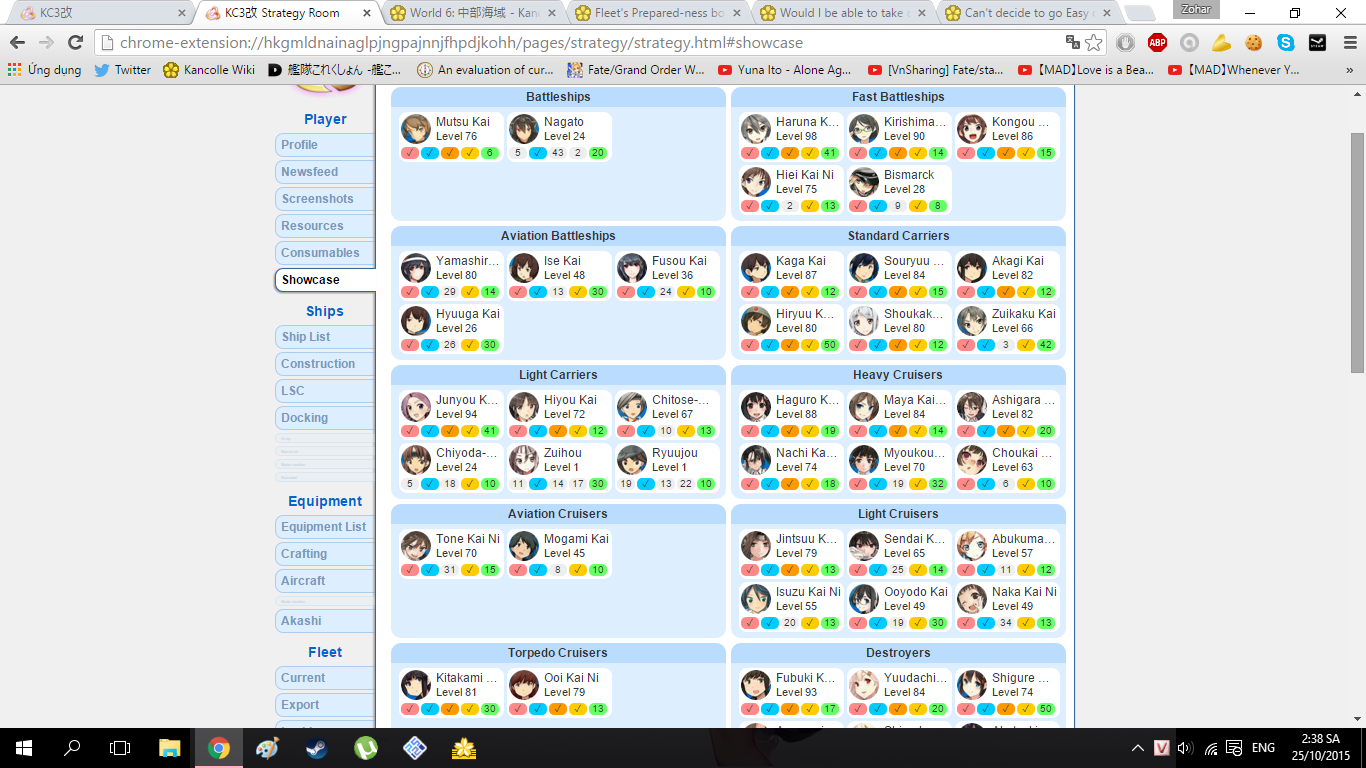
Task: Click Mutsu Kai's portrait icon
Action: (416, 129)
